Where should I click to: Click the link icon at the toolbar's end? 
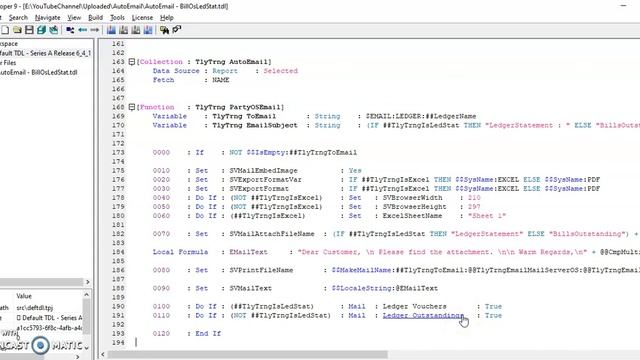click(x=177, y=29)
